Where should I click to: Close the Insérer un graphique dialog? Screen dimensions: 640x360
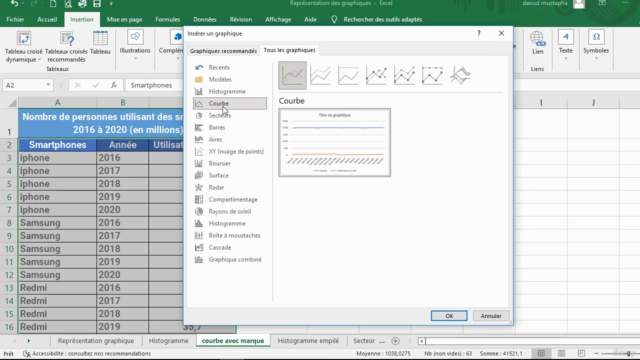501,33
